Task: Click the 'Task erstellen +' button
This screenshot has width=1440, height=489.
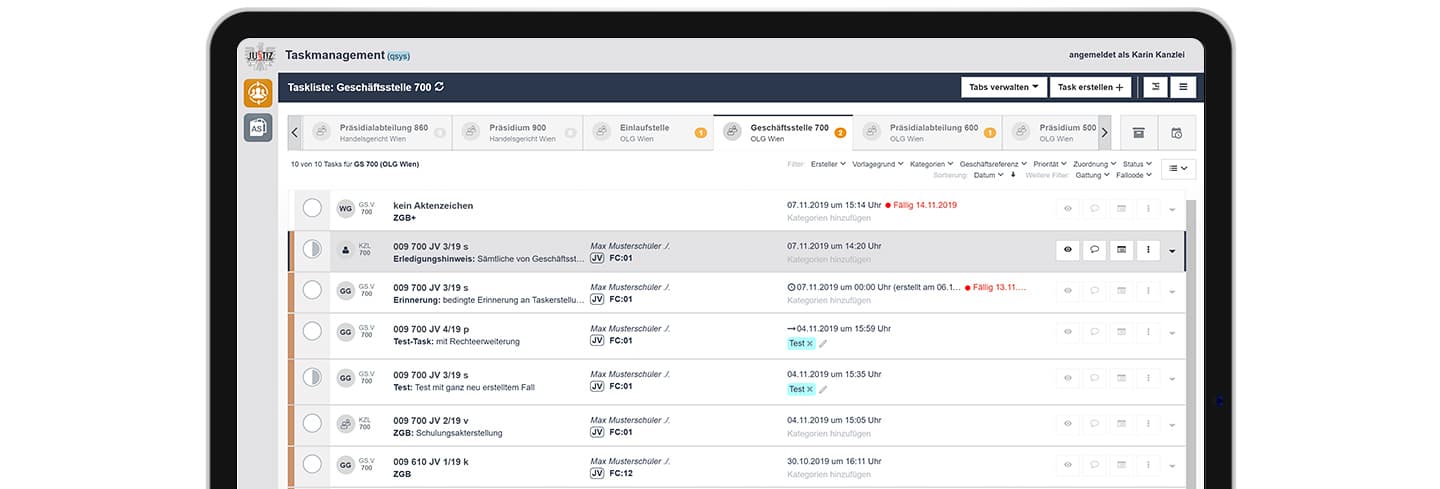Action: [1090, 87]
